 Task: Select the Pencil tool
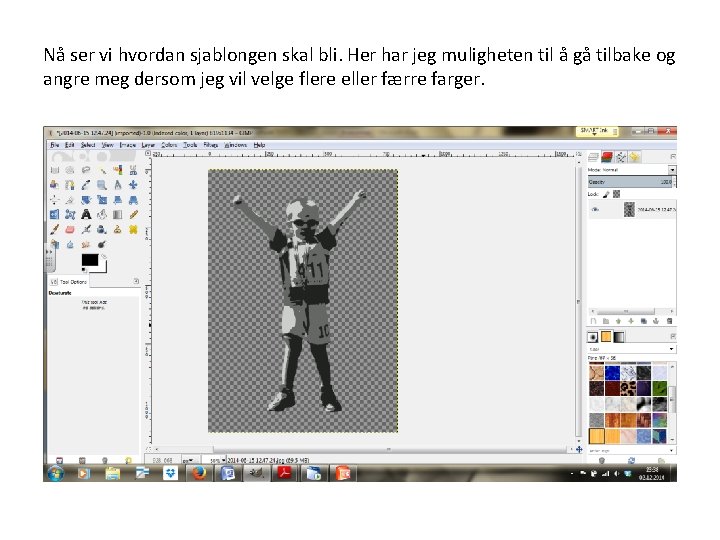pyautogui.click(x=133, y=214)
